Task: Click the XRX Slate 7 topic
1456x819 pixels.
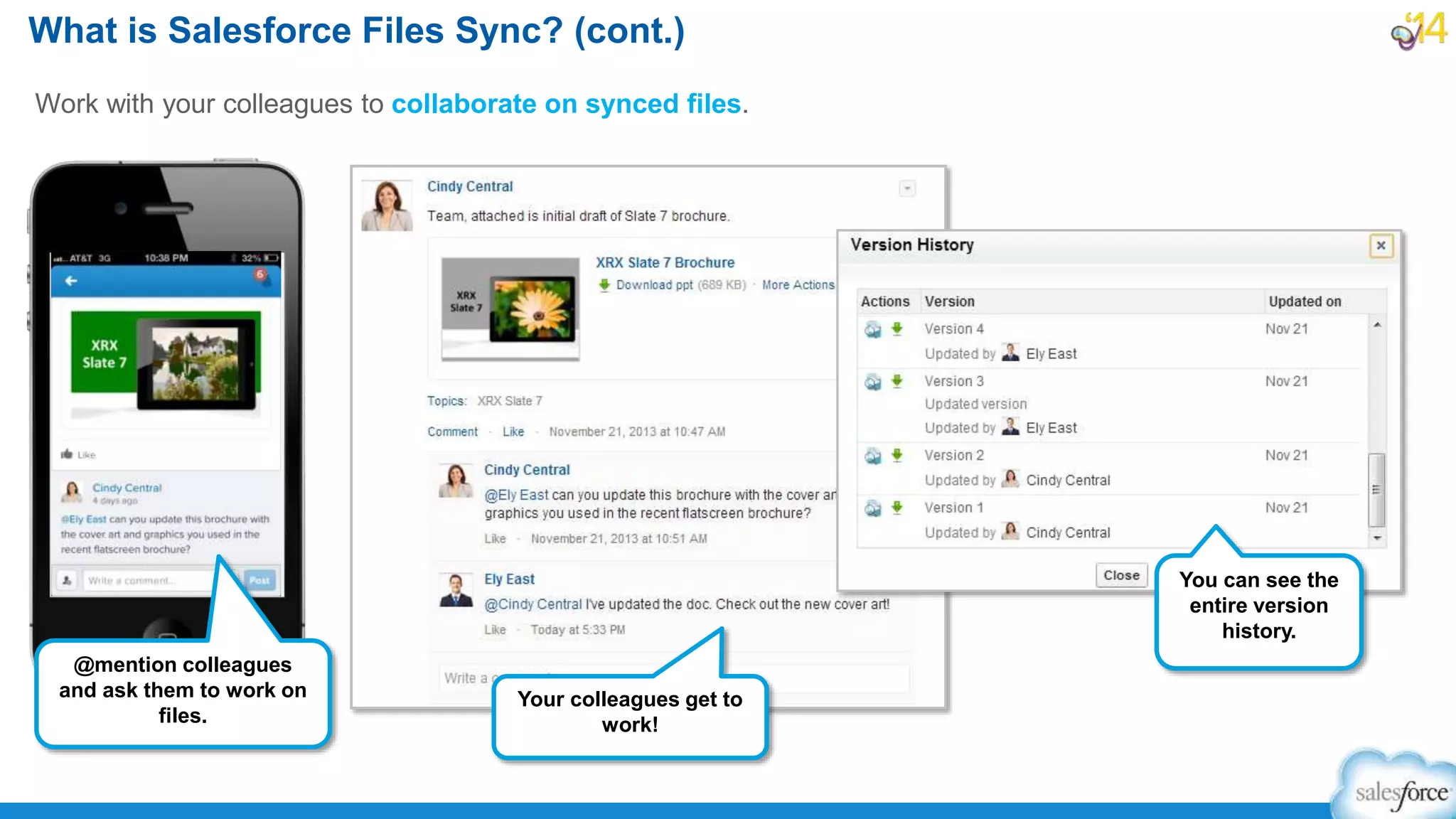Action: click(x=509, y=401)
